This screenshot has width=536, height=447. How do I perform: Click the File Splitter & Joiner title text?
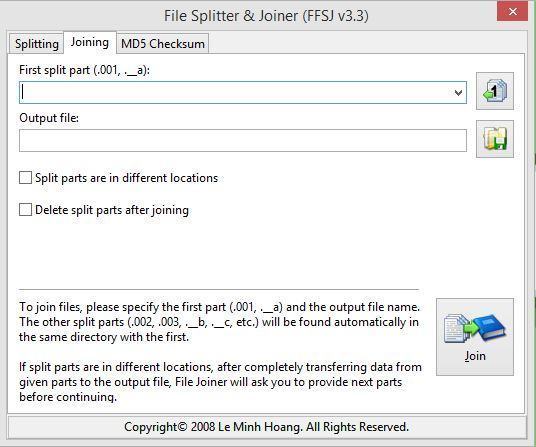(x=266, y=16)
